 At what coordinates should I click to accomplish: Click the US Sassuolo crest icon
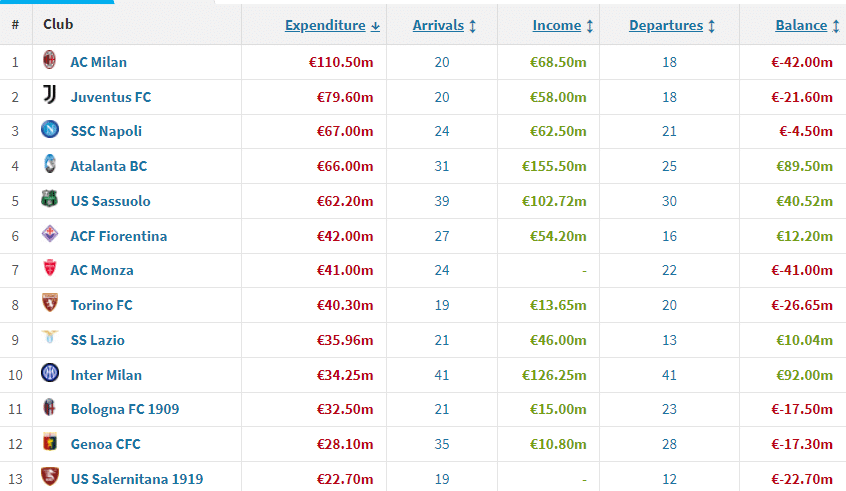[49, 200]
